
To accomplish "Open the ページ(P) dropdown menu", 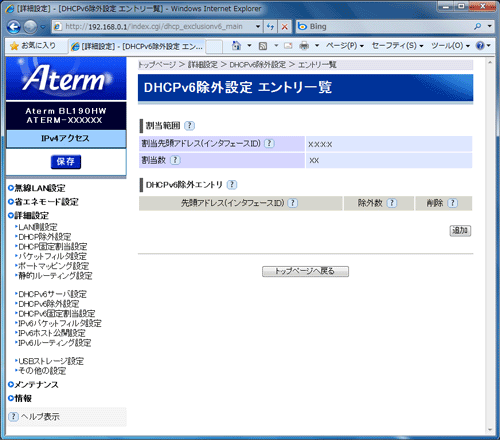I will coord(345,46).
